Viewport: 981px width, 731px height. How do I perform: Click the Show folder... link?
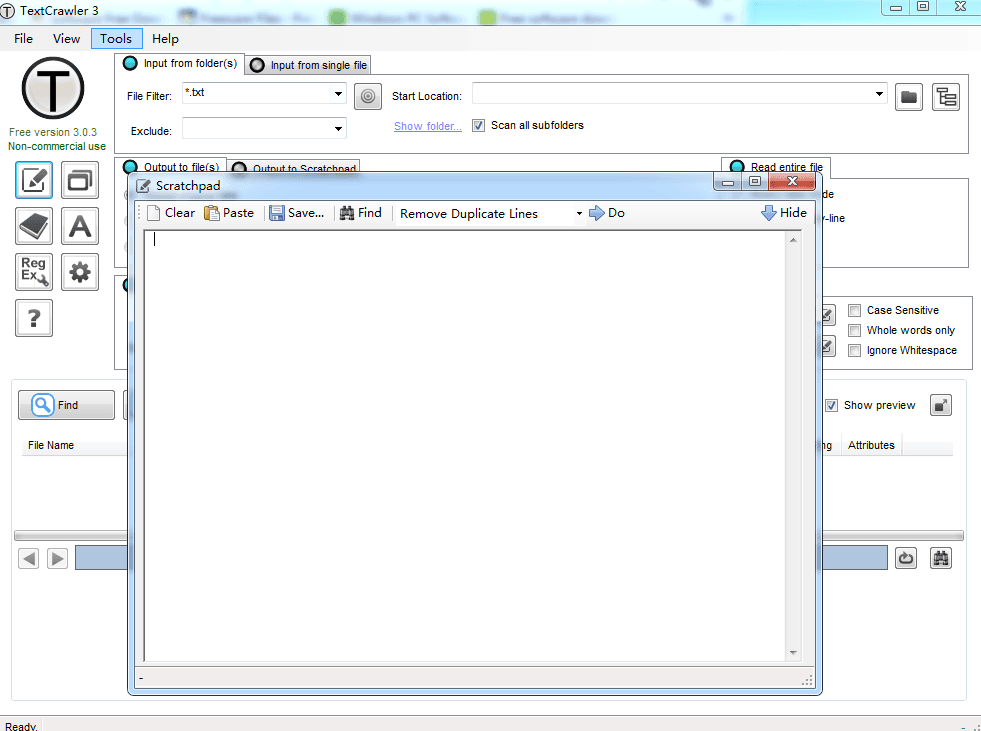point(428,126)
